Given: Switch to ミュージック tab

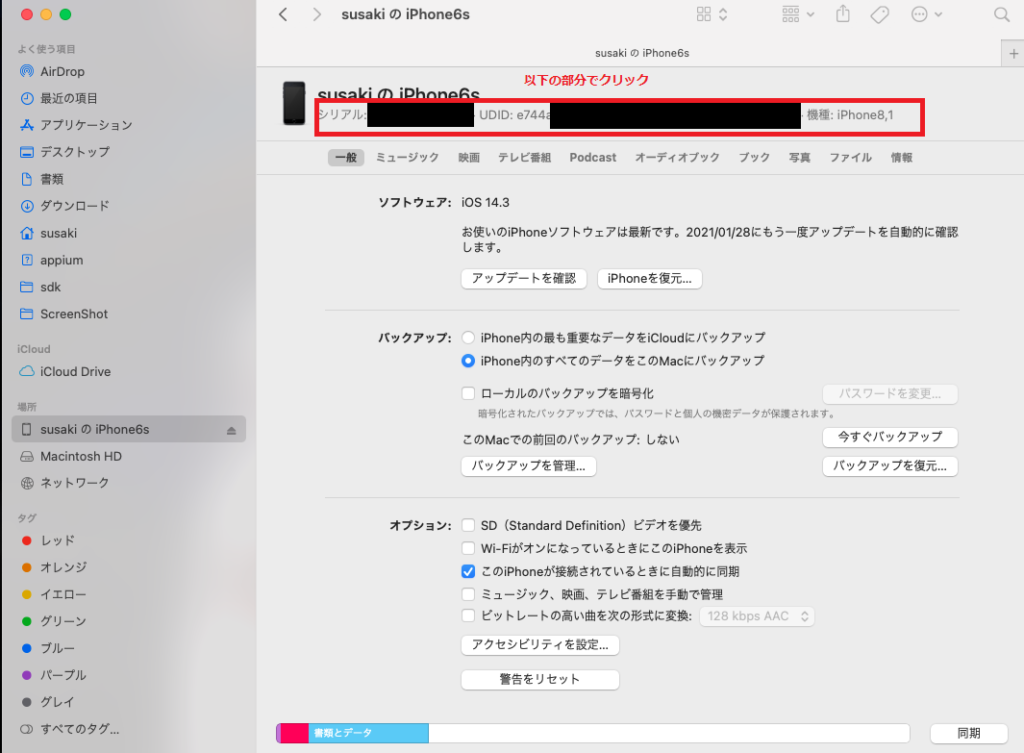Looking at the screenshot, I should pos(408,157).
